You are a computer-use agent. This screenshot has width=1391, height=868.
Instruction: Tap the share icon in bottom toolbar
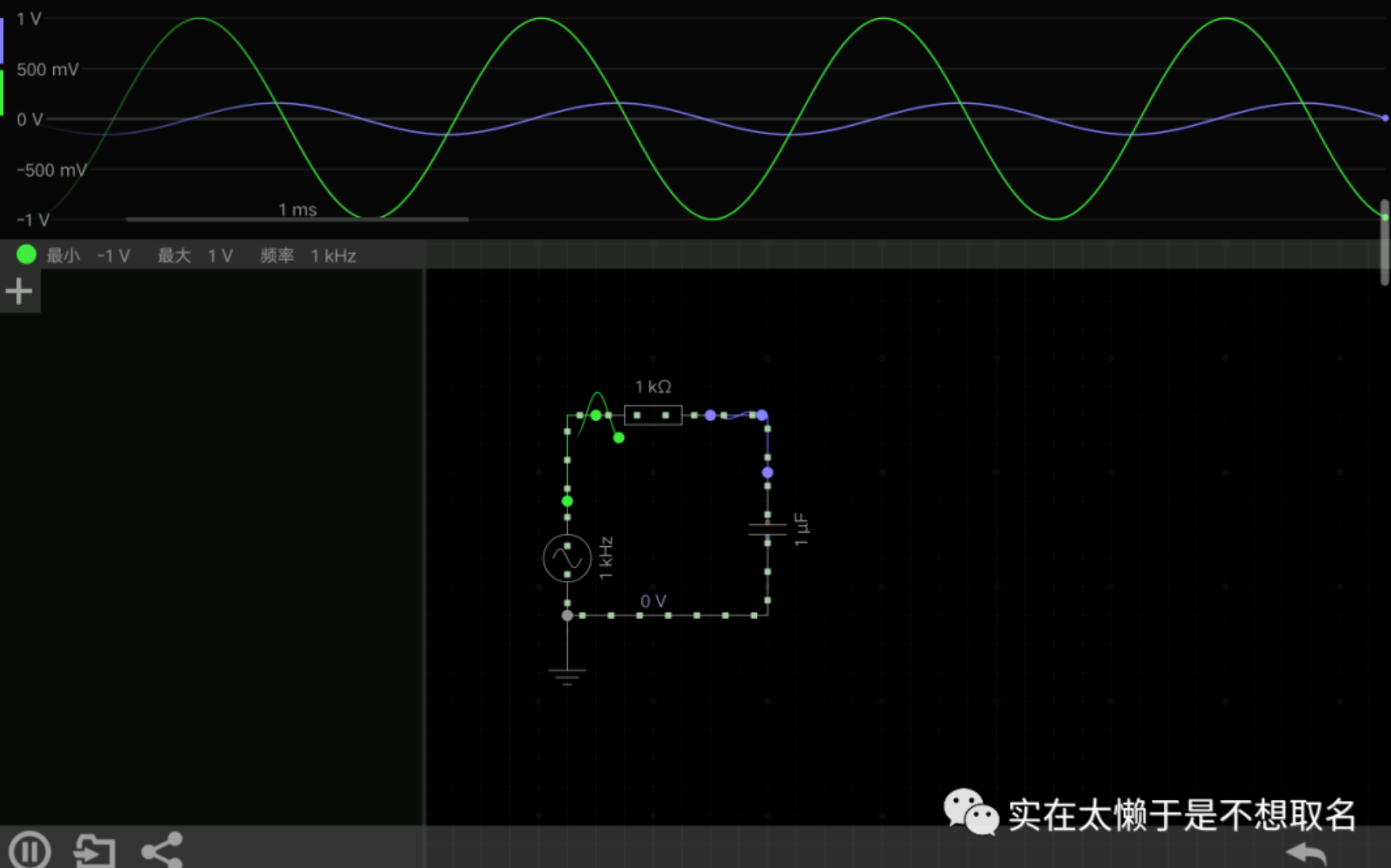162,850
